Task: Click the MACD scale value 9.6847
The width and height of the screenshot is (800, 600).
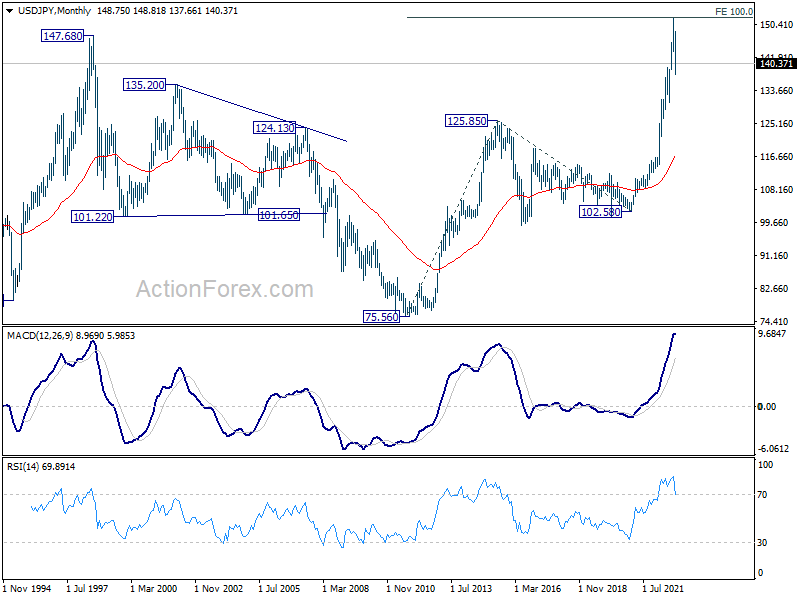Action: tap(772, 334)
